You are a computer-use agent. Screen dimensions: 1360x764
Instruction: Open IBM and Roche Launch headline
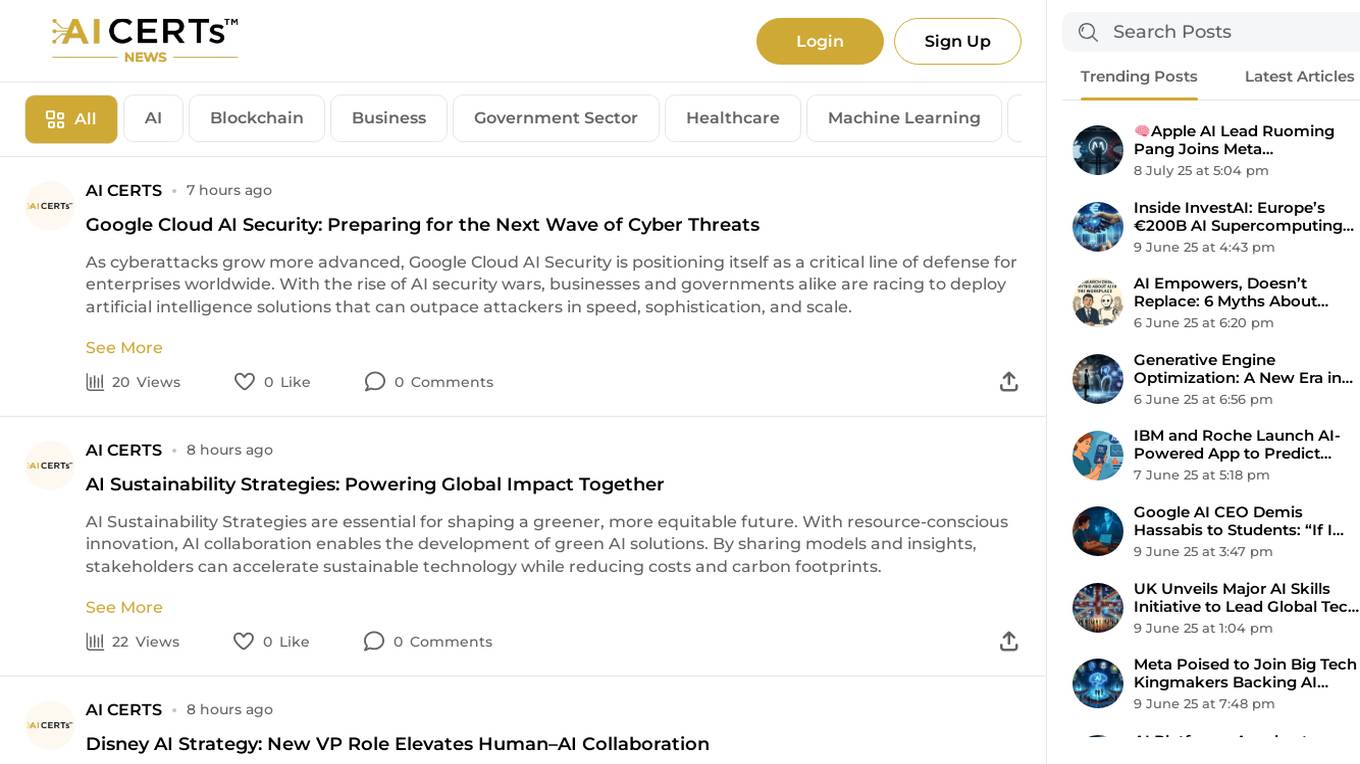(1237, 445)
